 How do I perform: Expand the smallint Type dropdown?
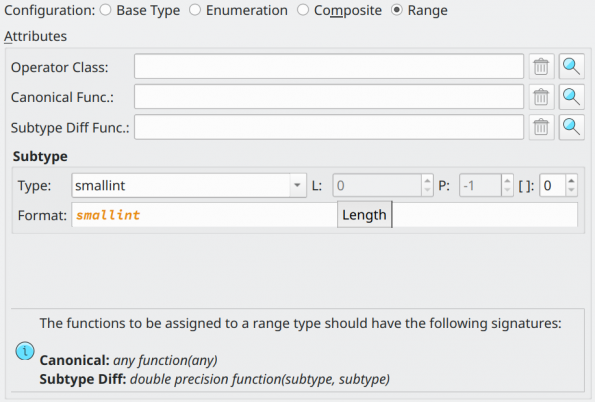coord(298,185)
